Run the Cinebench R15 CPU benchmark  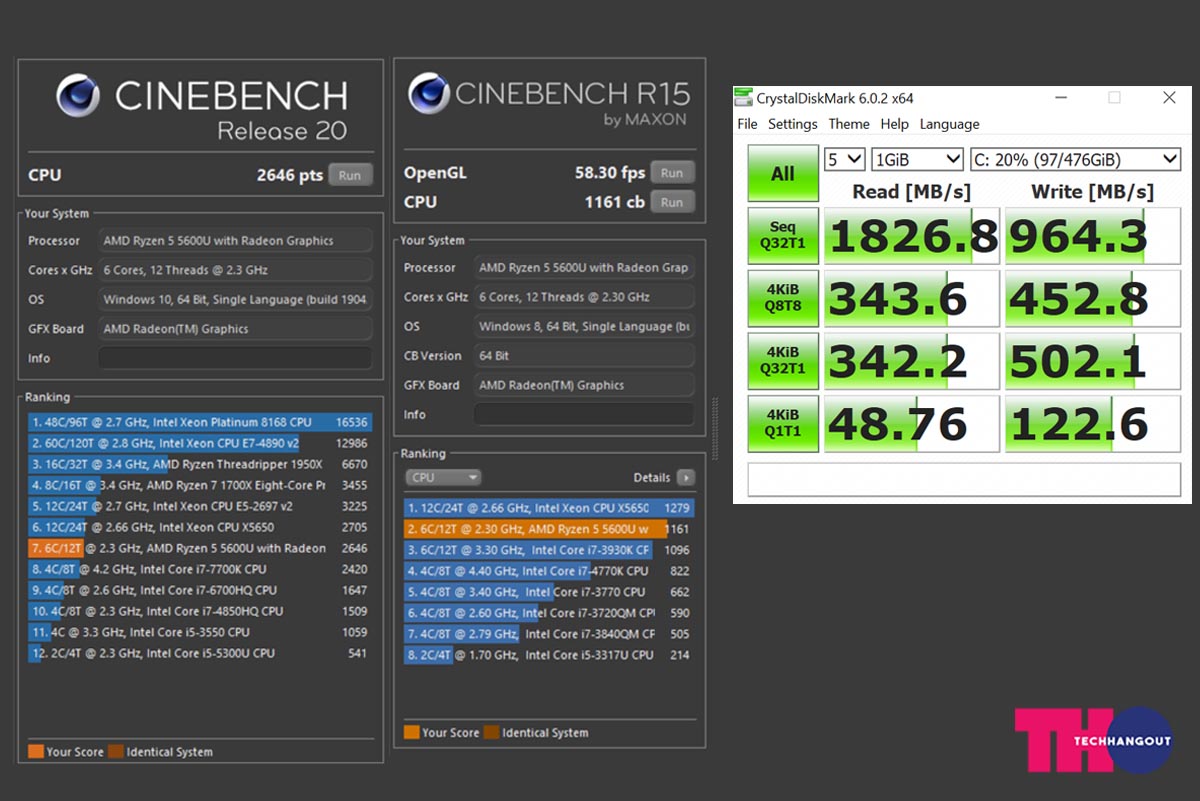point(672,202)
